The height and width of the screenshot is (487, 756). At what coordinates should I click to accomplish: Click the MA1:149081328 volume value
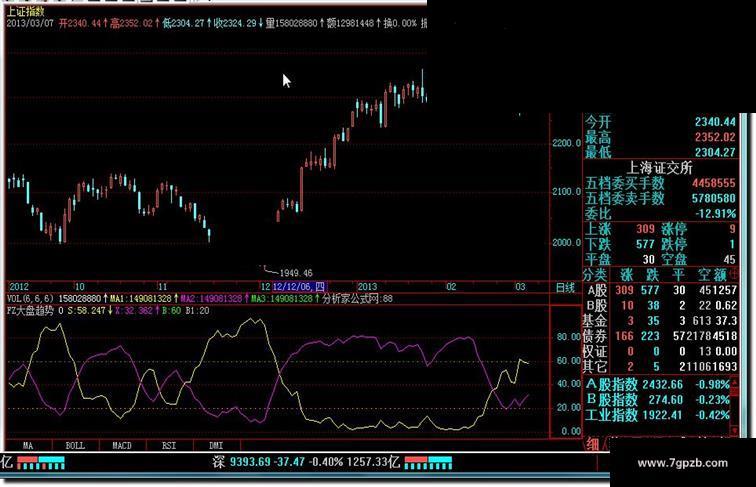point(141,299)
